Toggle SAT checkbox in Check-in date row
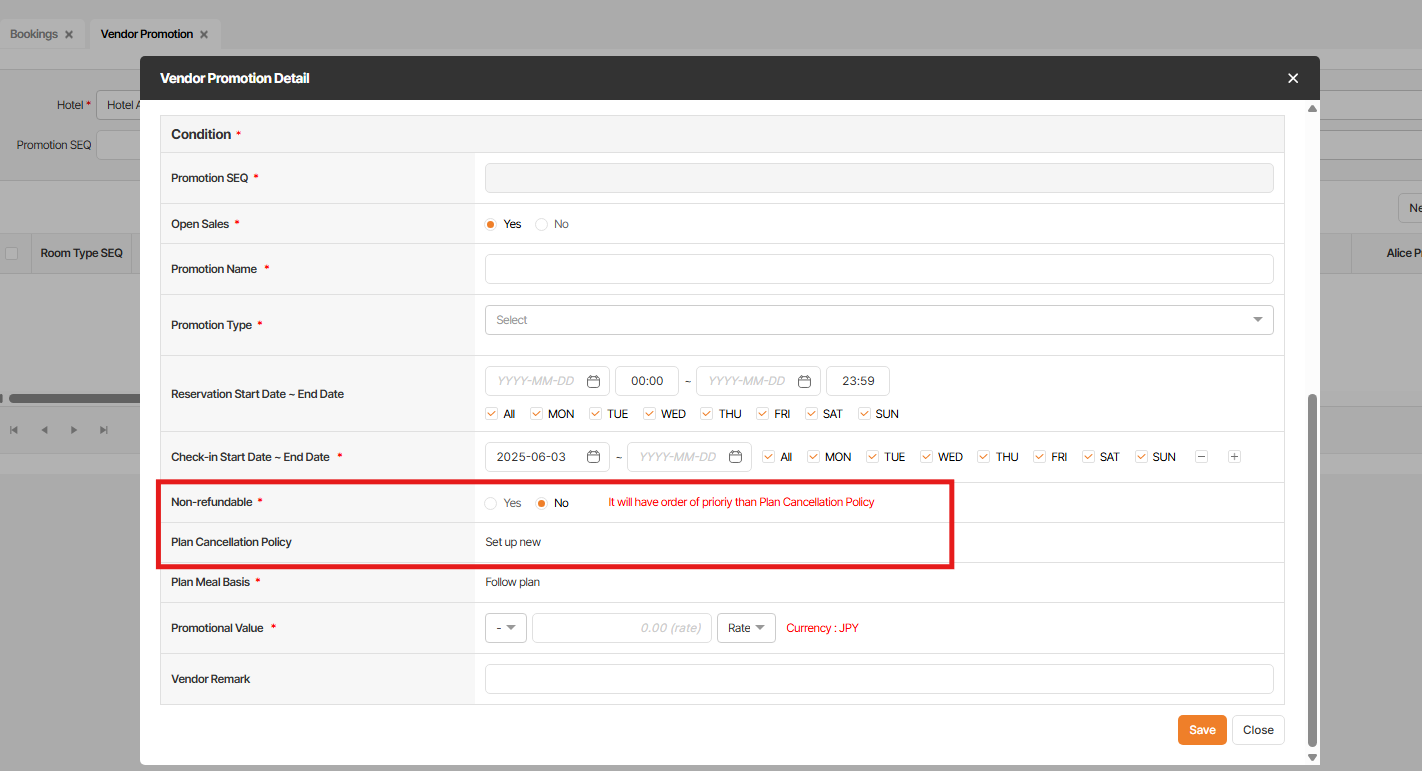1422x771 pixels. [1088, 457]
